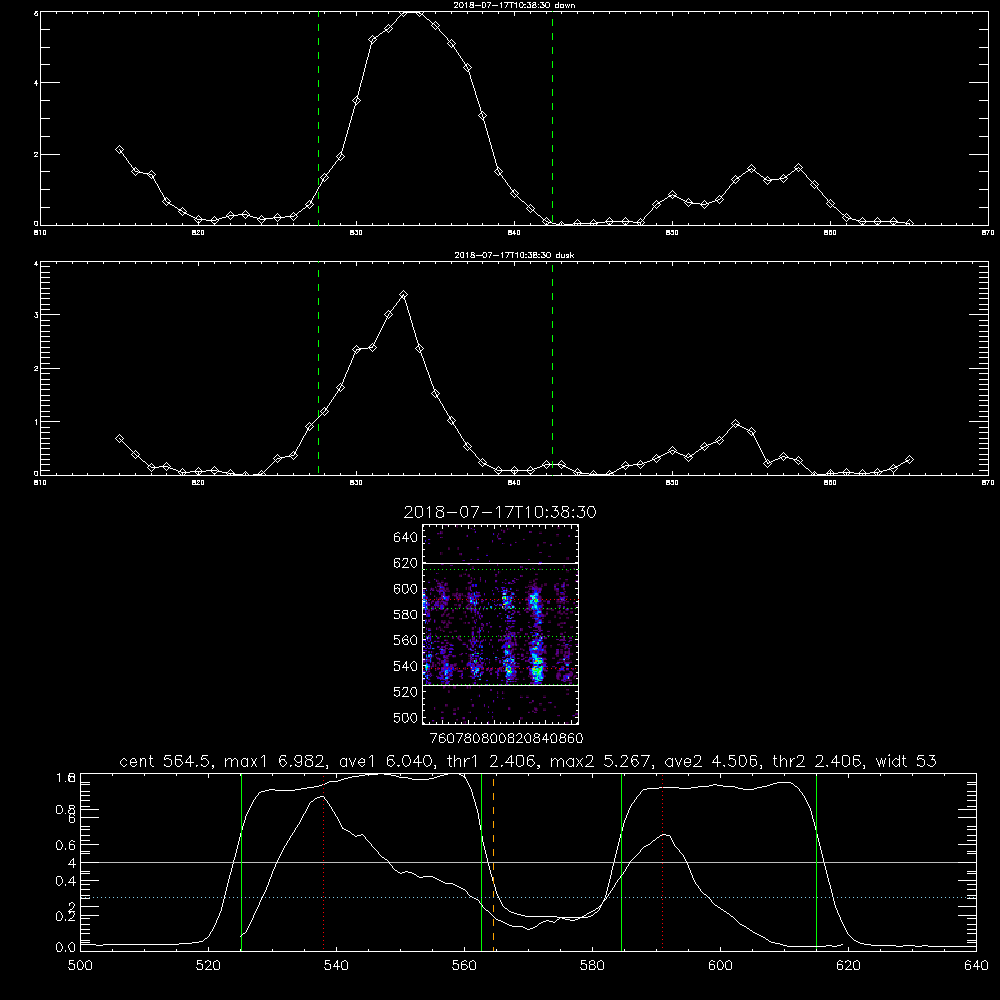Click the red dotted peak line near 591

point(663,862)
